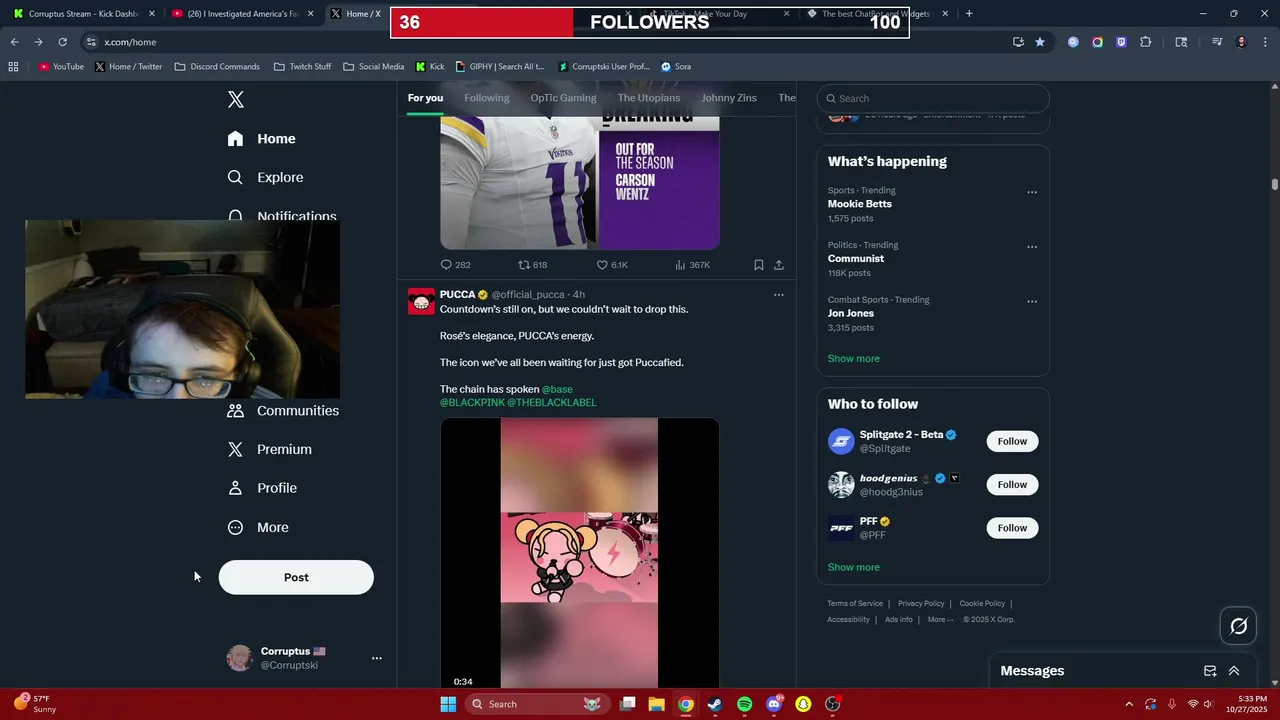Click the Post button

coord(296,577)
